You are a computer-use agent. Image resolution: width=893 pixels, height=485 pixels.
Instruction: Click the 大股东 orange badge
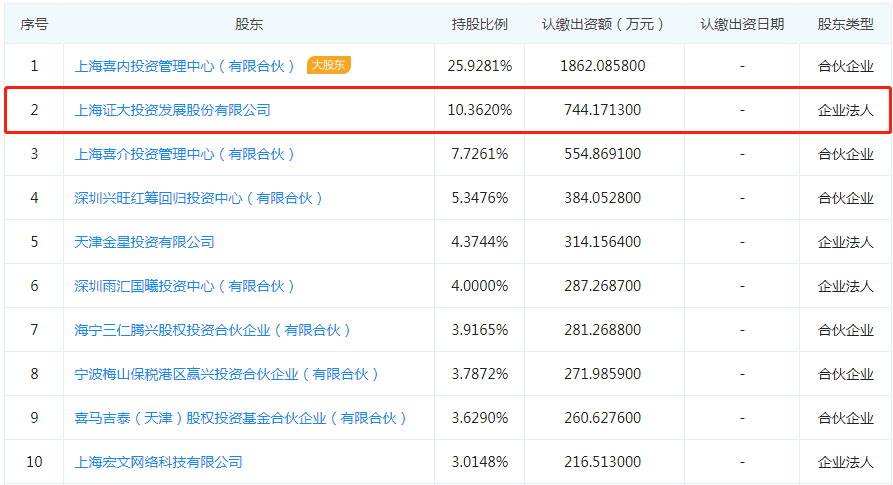pos(329,65)
